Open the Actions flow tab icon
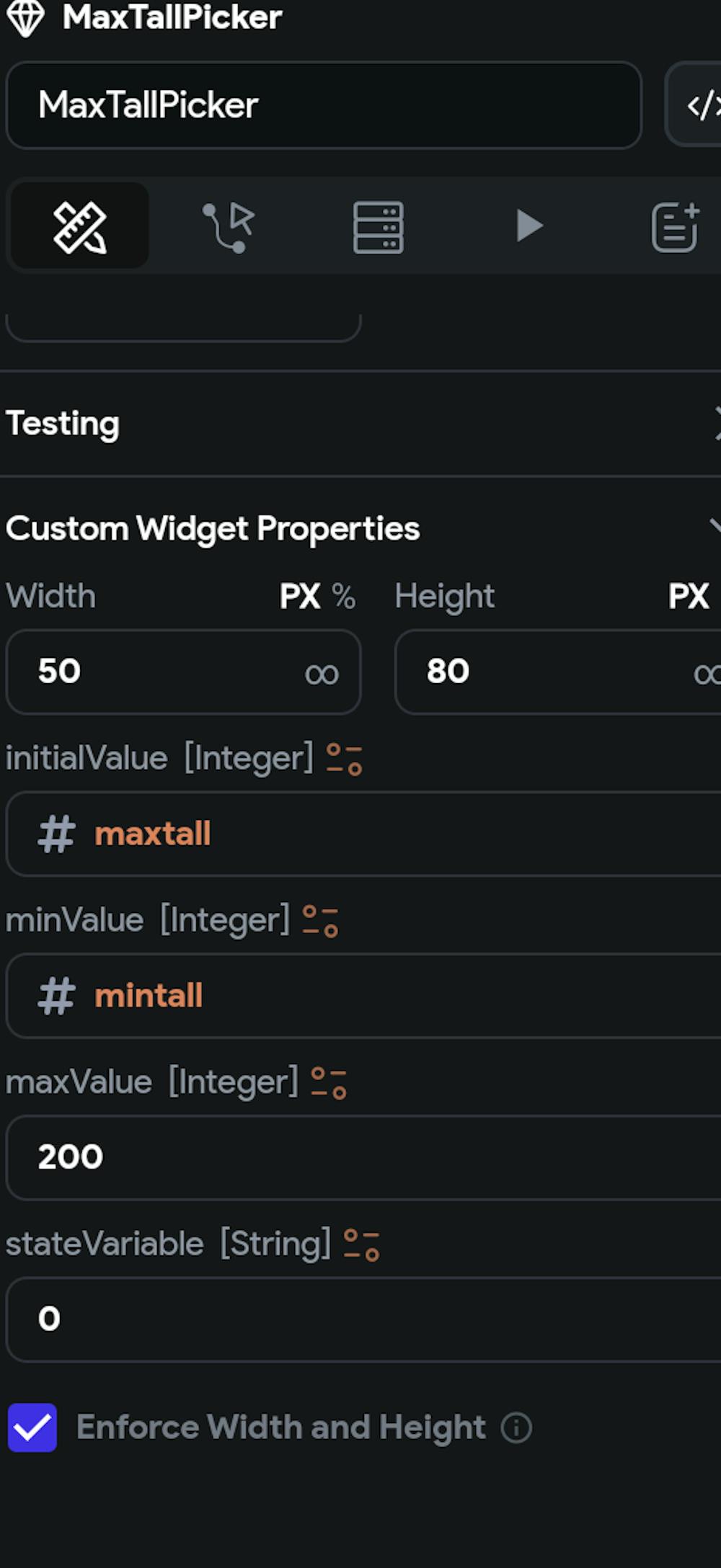The image size is (721, 1568). [x=229, y=227]
